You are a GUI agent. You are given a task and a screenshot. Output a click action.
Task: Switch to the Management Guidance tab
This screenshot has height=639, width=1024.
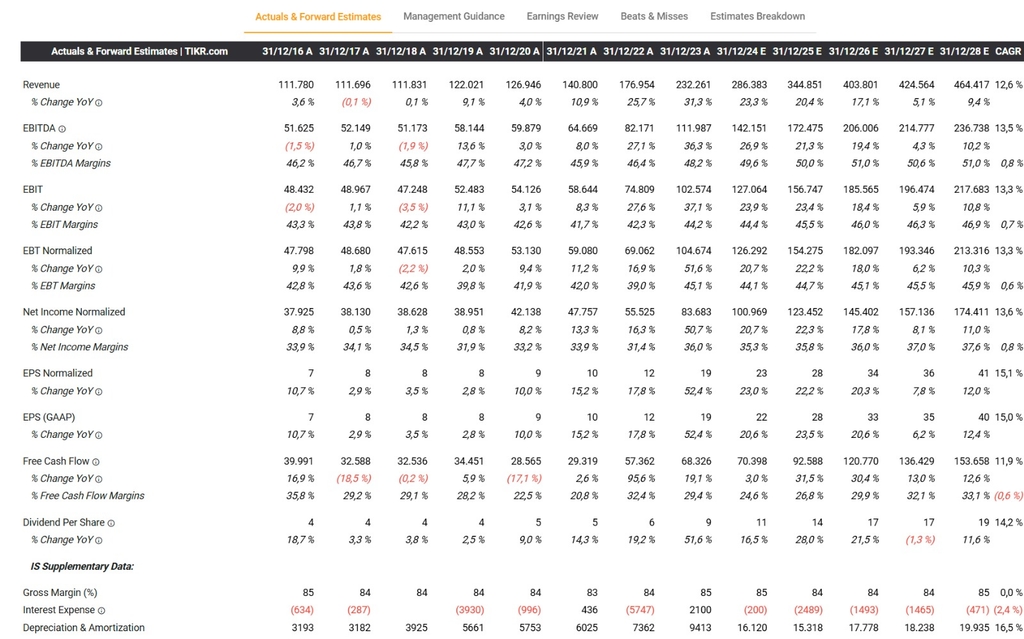click(454, 16)
